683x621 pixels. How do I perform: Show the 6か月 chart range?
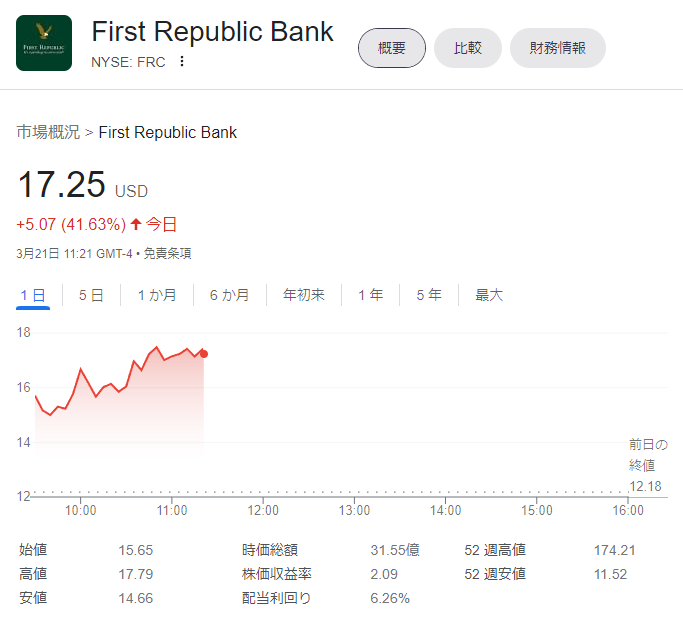pyautogui.click(x=229, y=295)
